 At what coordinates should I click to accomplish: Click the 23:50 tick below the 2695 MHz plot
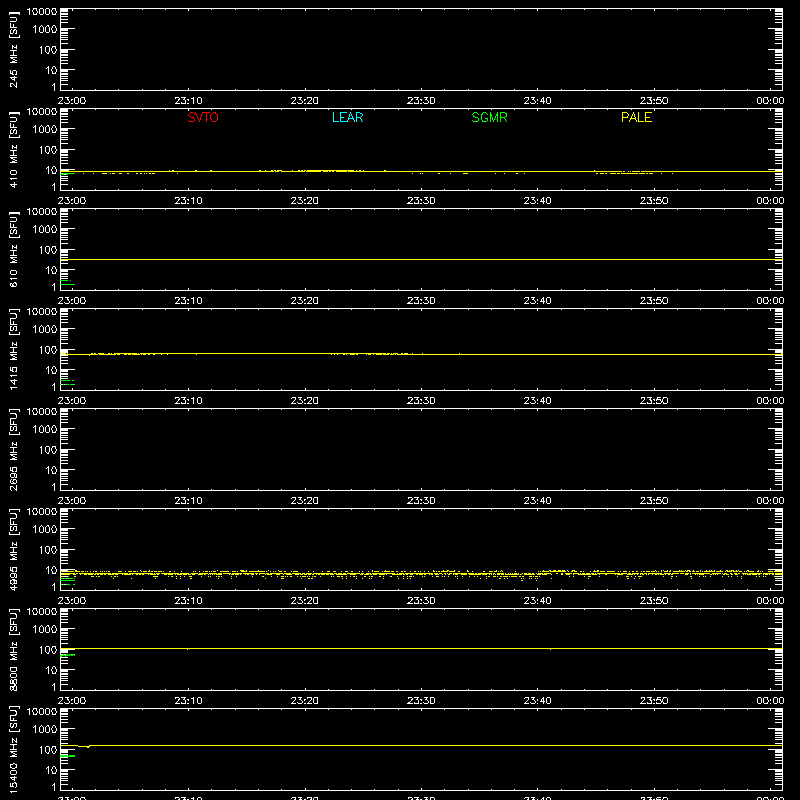click(x=654, y=501)
